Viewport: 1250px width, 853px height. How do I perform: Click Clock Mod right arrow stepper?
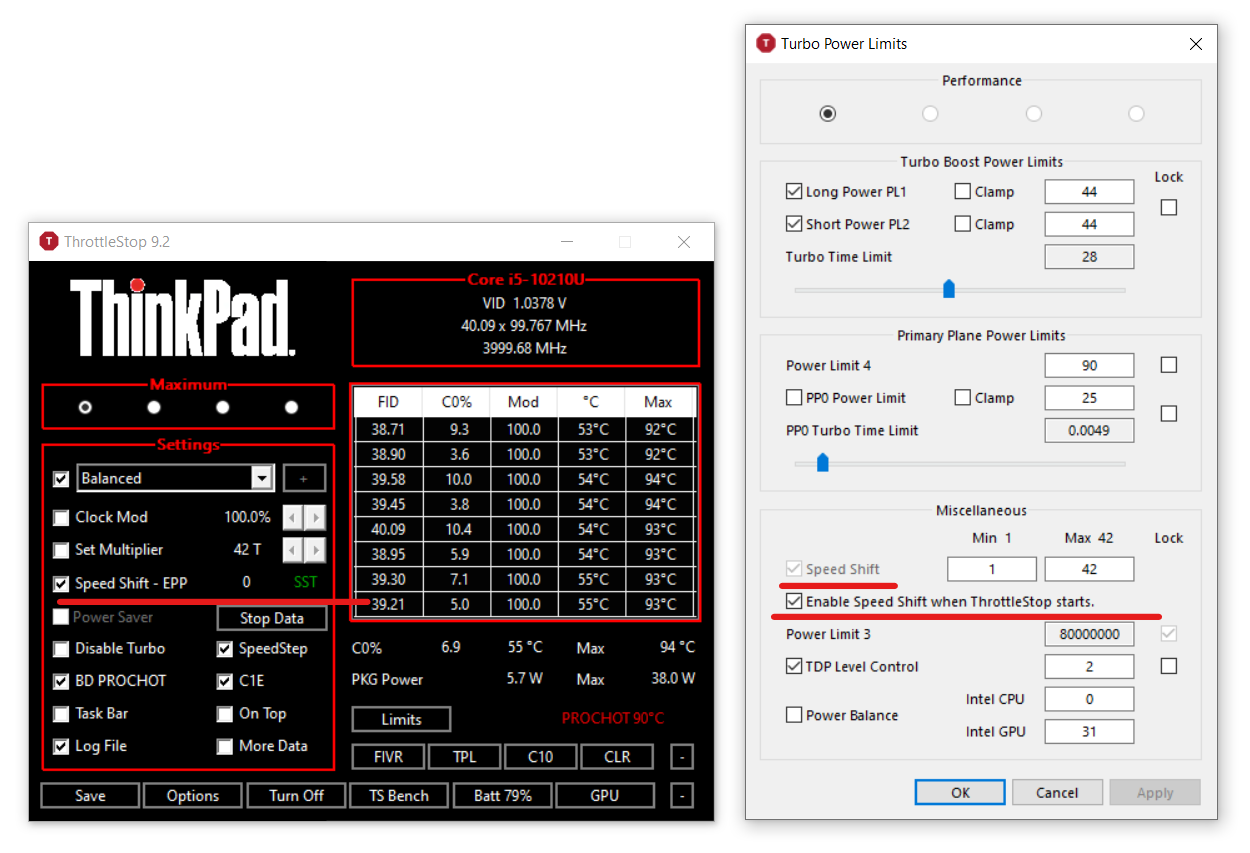pos(315,517)
